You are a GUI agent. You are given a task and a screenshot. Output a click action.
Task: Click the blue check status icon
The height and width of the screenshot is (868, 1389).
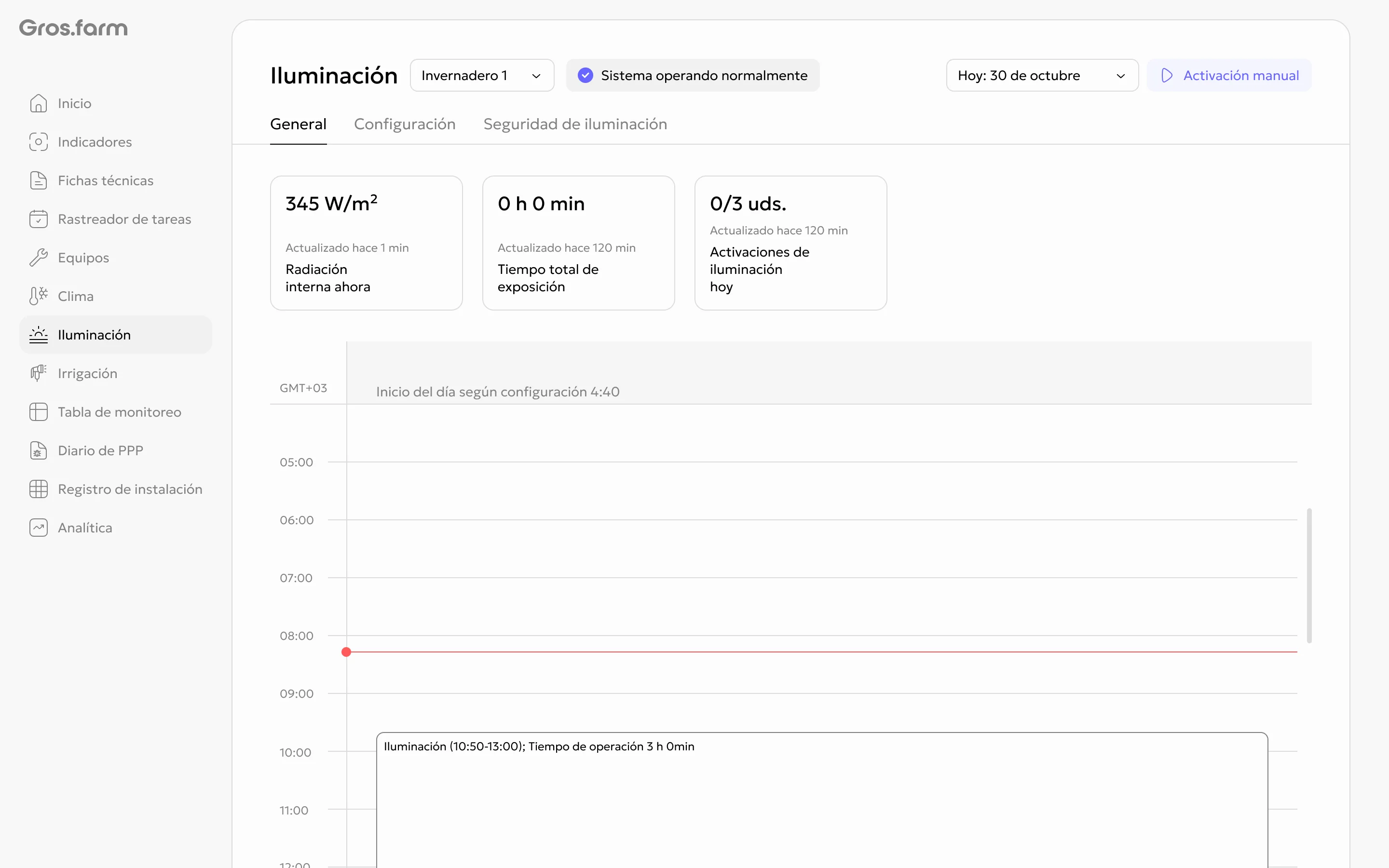tap(586, 75)
